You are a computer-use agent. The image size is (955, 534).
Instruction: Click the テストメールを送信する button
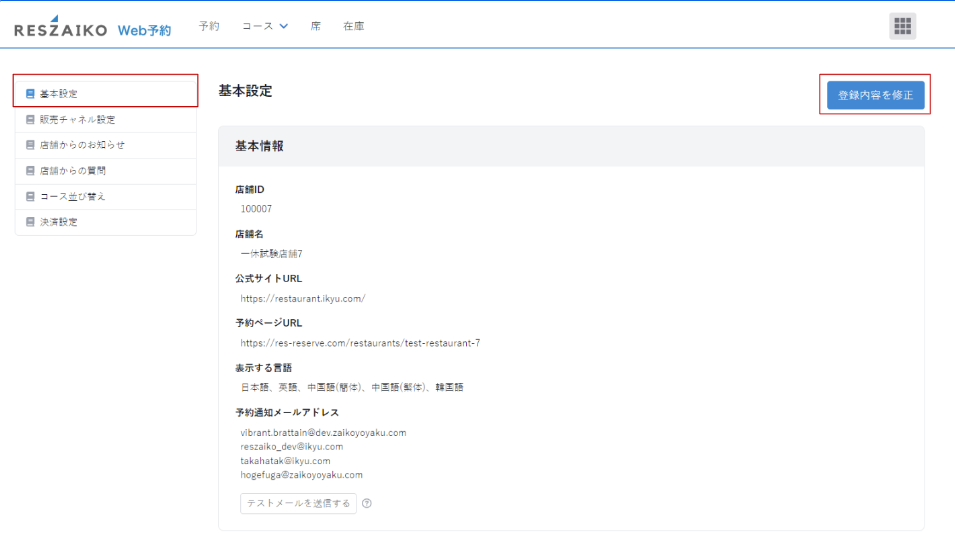tap(298, 503)
